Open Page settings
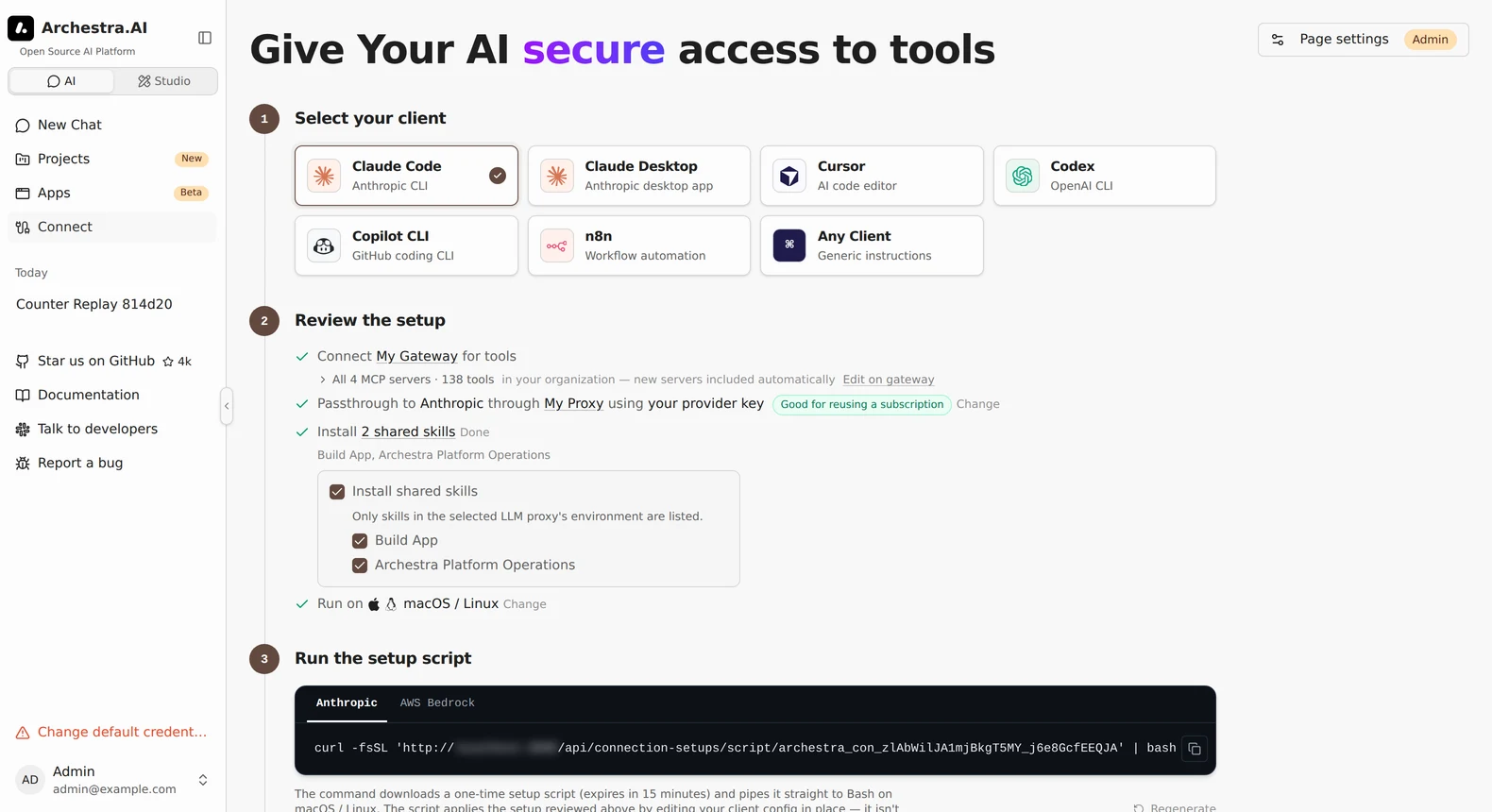The height and width of the screenshot is (812, 1492). click(1363, 40)
